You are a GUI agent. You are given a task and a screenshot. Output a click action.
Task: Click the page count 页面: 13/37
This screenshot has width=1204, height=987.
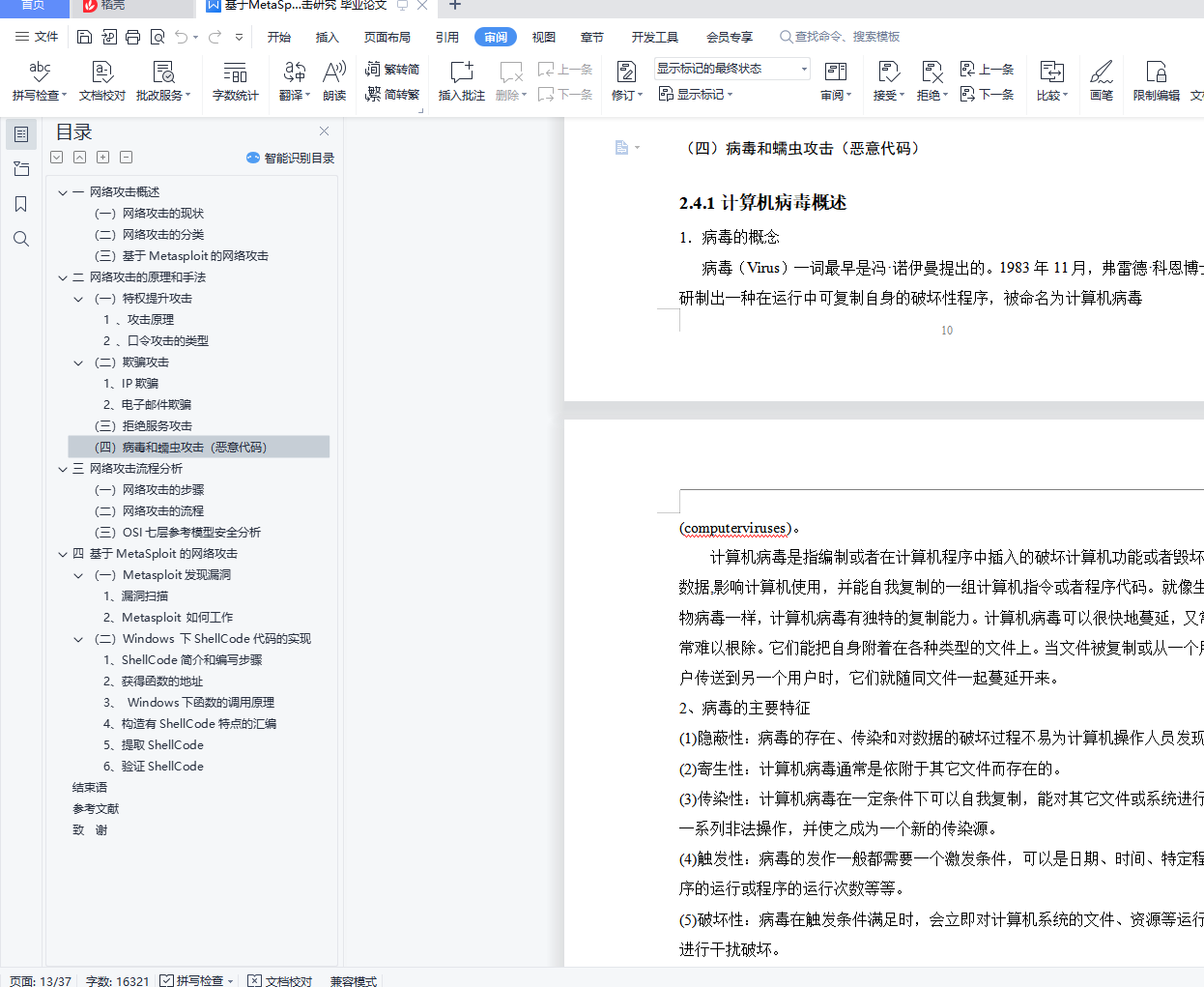coord(40,980)
